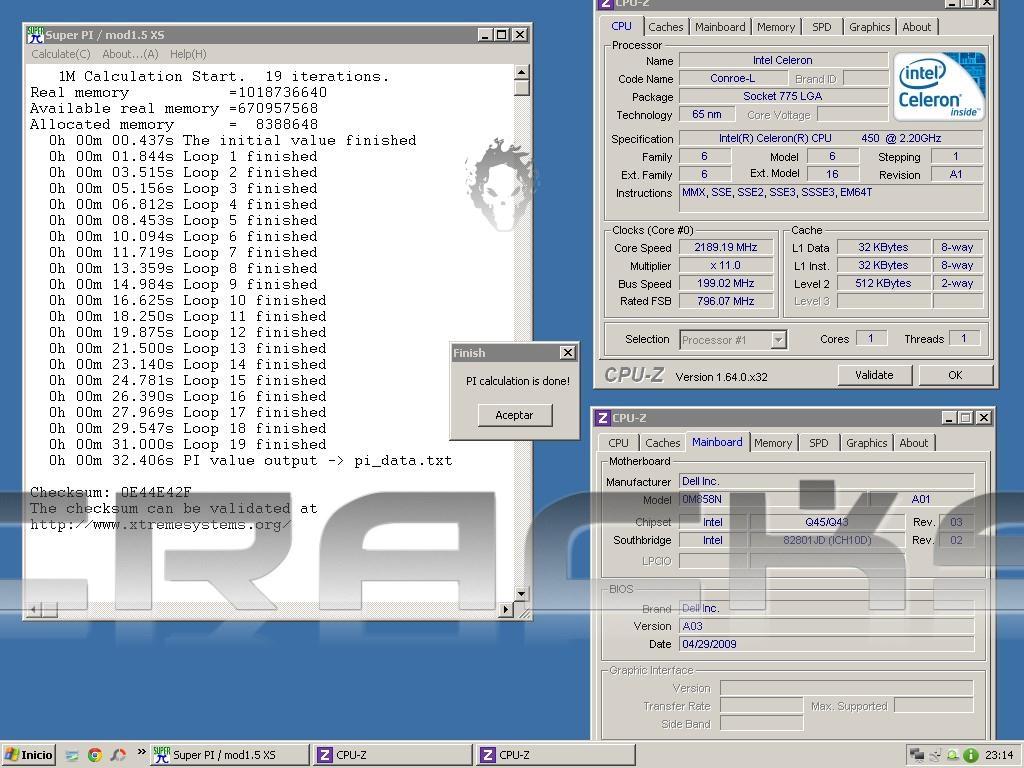Click the Show Desktop quick launch icon
Screen dimensions: 1024x768
tap(72, 755)
